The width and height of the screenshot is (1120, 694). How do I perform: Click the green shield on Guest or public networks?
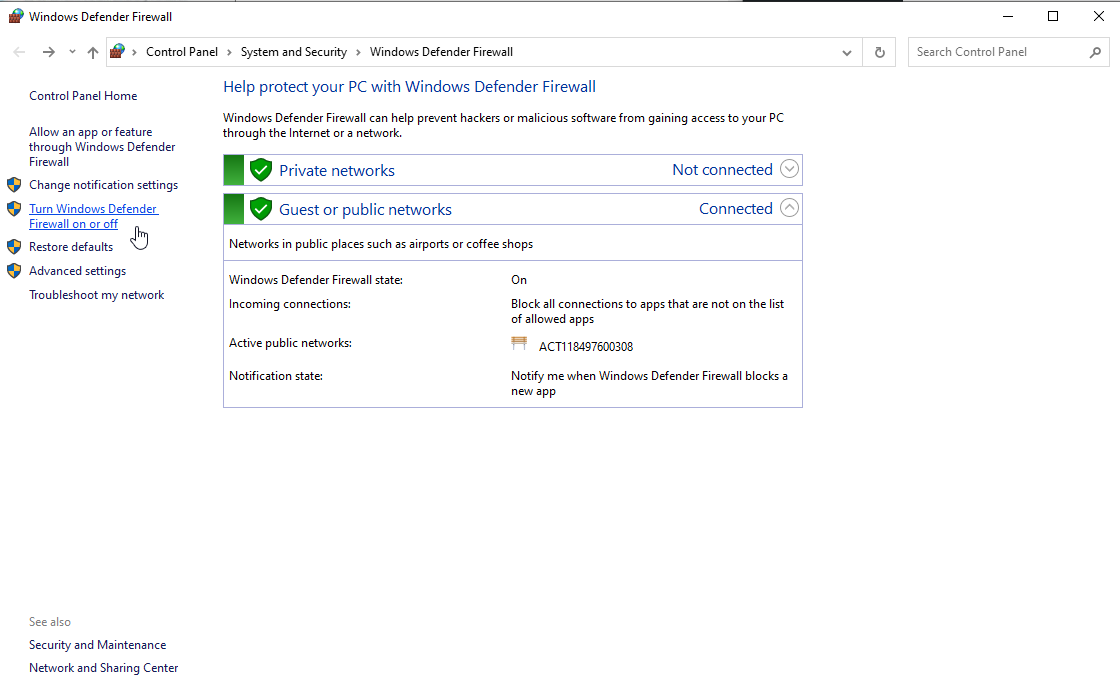coord(260,208)
